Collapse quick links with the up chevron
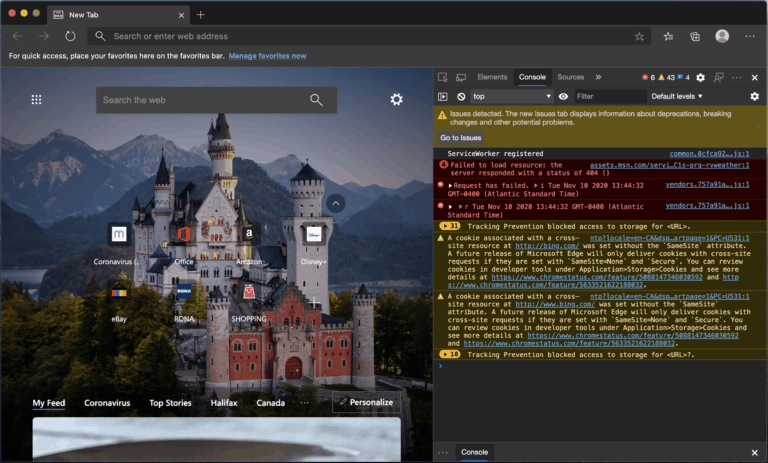768x463 pixels. [336, 203]
